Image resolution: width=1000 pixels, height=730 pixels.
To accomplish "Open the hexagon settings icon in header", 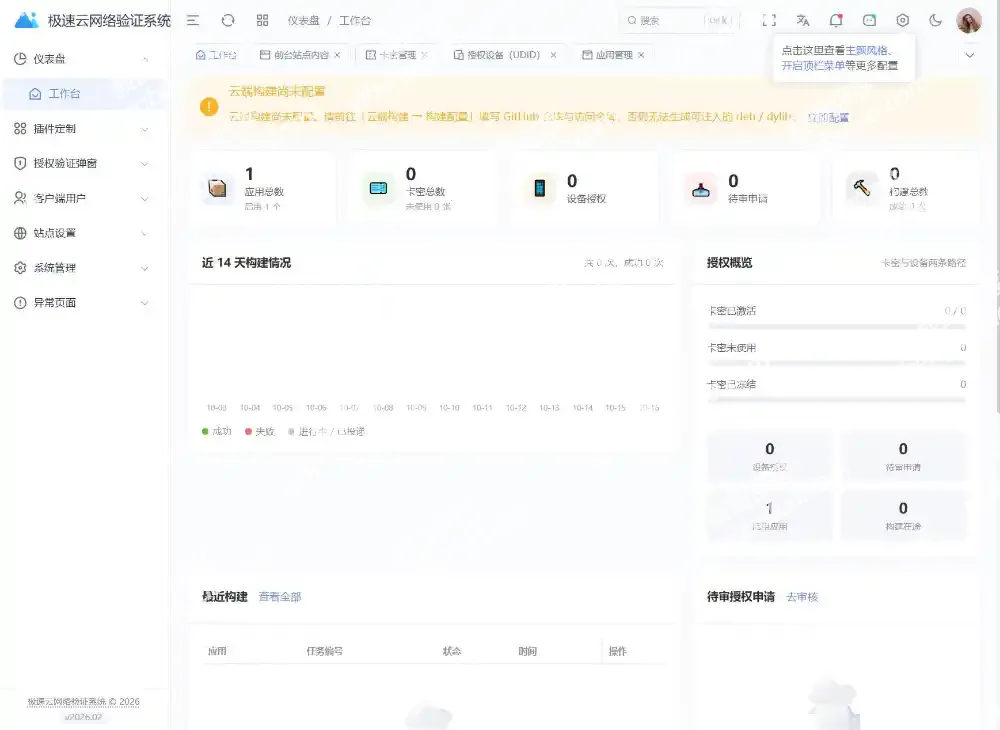I will [x=902, y=20].
